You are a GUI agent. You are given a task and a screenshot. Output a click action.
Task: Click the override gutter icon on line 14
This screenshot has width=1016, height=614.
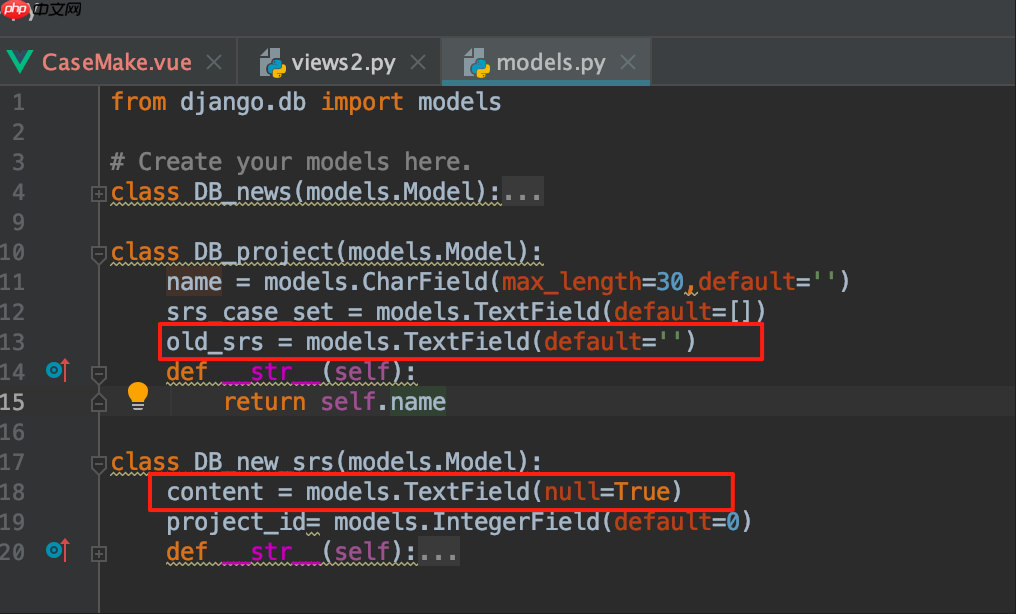click(x=58, y=372)
